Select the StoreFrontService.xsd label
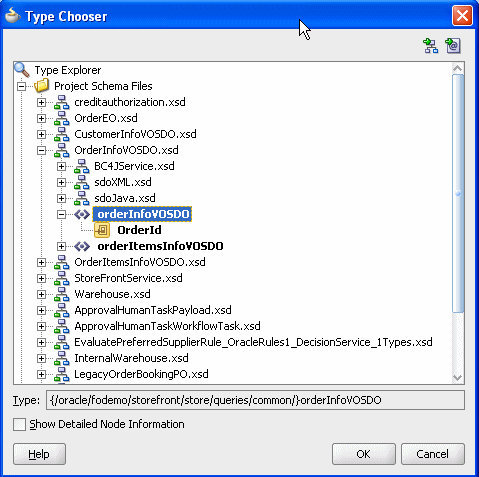Image resolution: width=479 pixels, height=477 pixels. (128, 278)
